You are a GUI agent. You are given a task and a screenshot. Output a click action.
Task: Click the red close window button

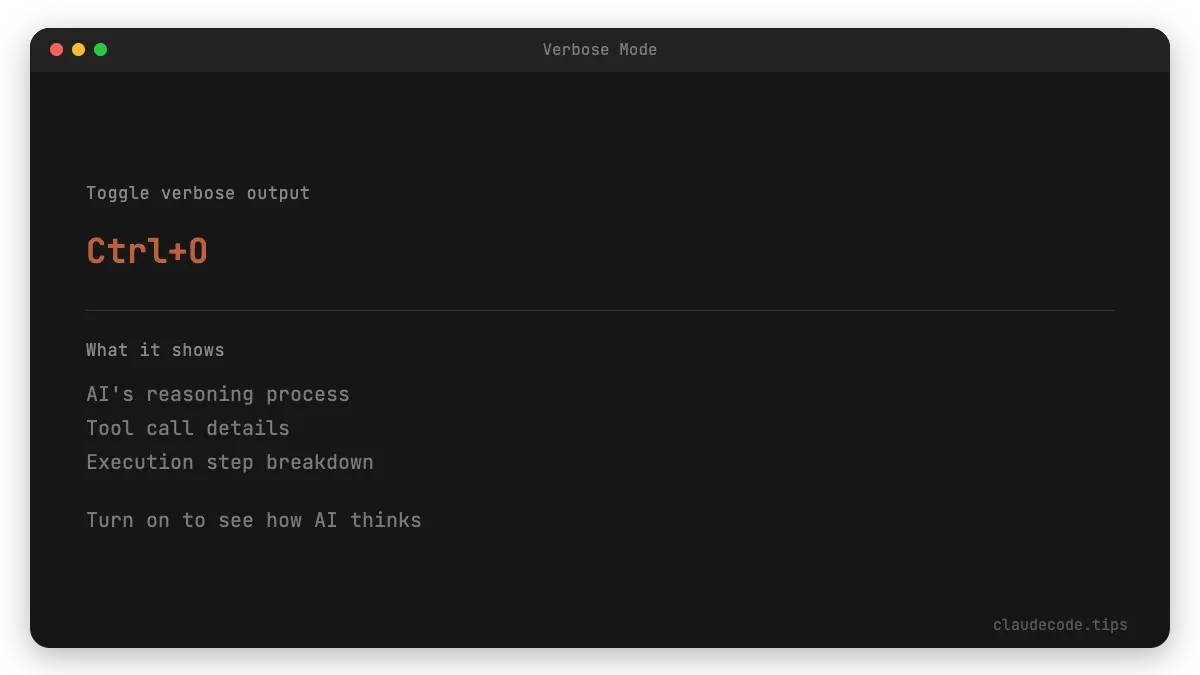56,49
